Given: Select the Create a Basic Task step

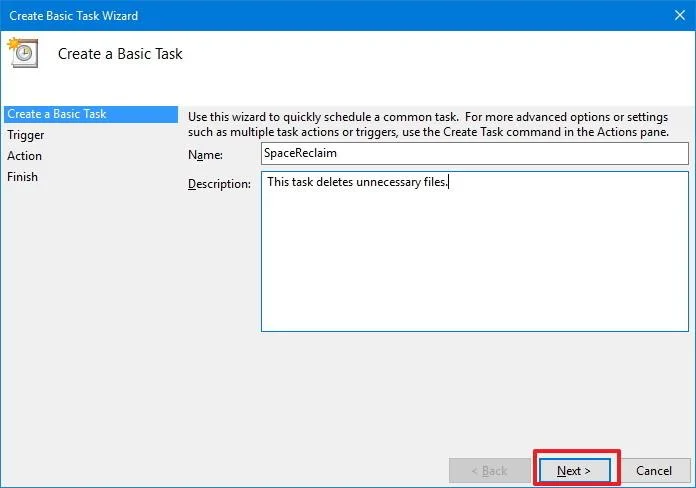Looking at the screenshot, I should [x=91, y=114].
